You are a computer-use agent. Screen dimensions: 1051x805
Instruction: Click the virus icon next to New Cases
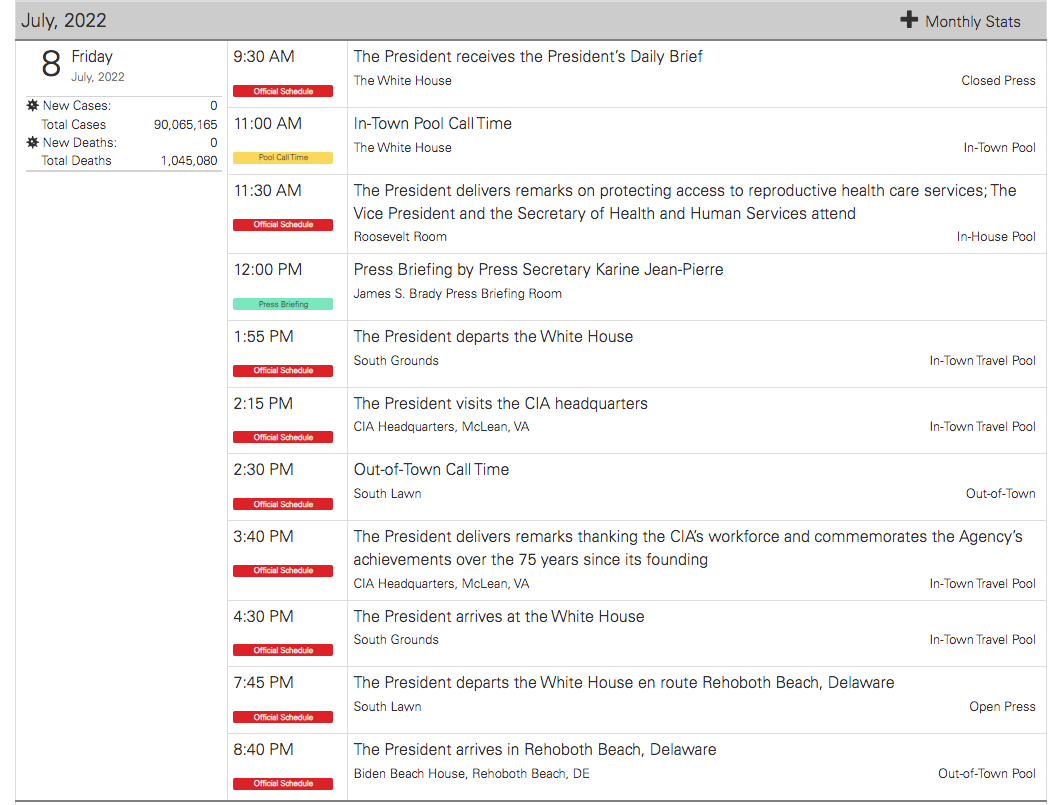pyautogui.click(x=32, y=105)
